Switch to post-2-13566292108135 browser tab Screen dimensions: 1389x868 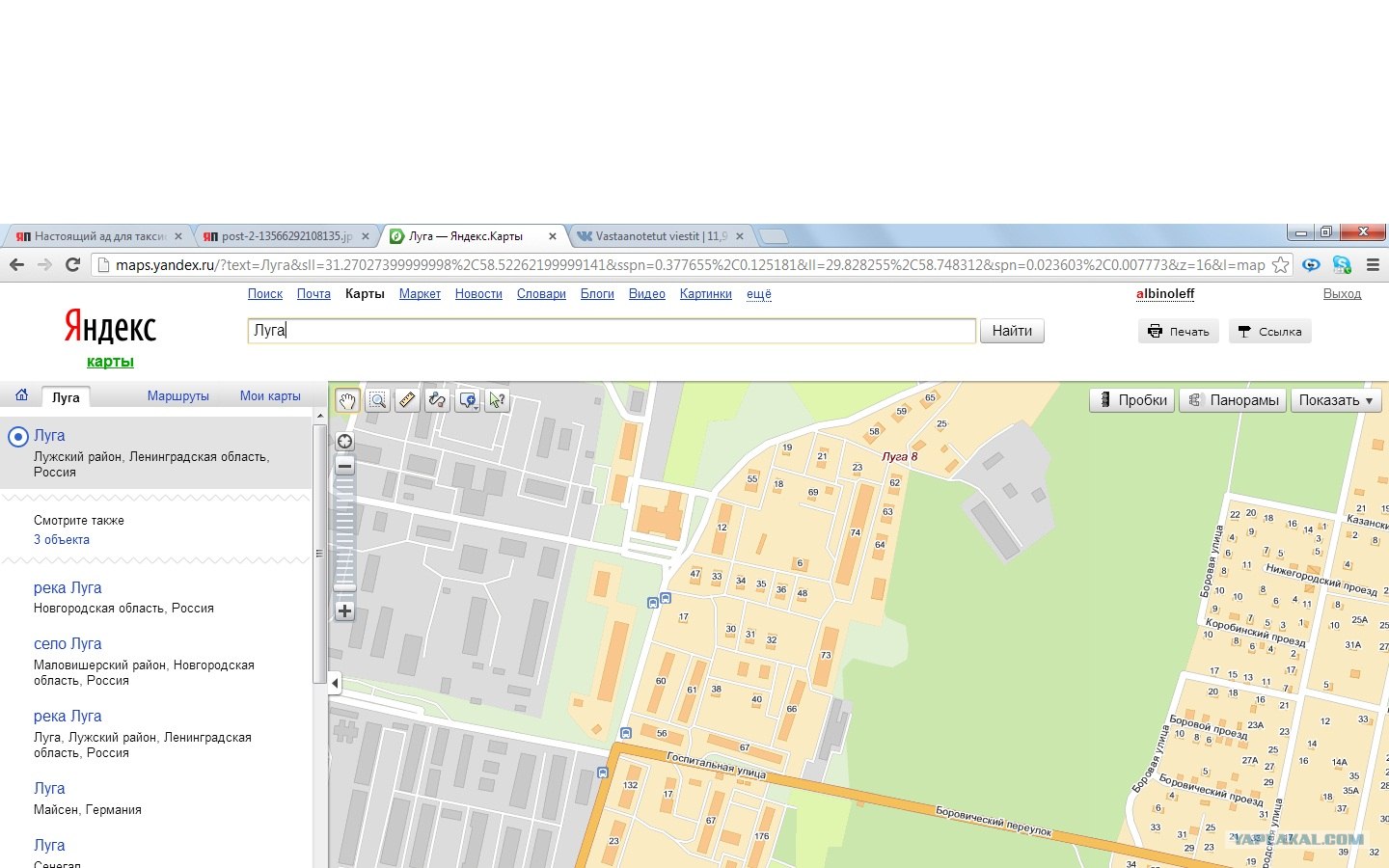[x=286, y=236]
